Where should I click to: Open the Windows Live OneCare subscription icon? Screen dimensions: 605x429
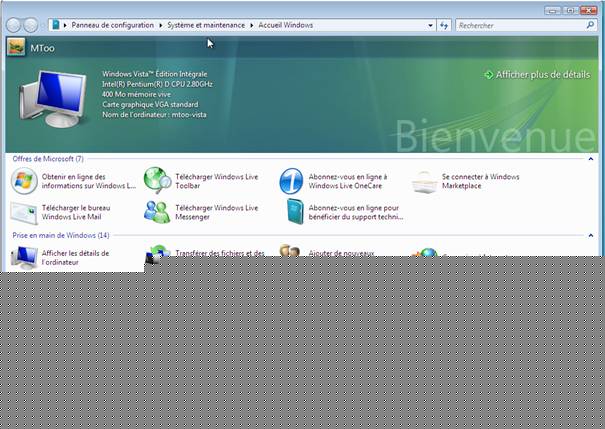click(x=291, y=181)
